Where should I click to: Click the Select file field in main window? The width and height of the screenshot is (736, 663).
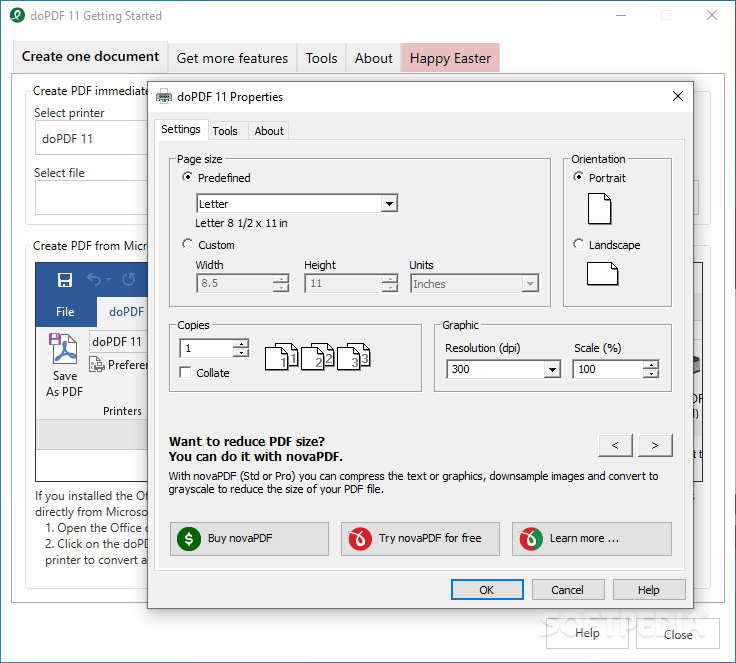92,198
